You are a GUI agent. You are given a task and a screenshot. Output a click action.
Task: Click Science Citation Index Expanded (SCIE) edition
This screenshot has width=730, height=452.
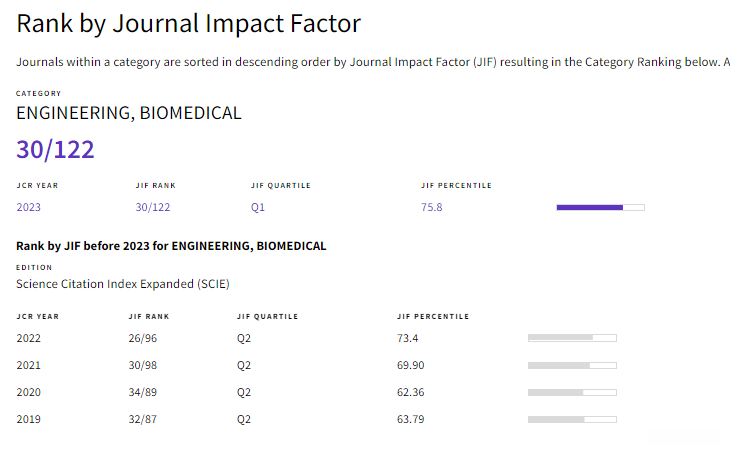(x=122, y=284)
